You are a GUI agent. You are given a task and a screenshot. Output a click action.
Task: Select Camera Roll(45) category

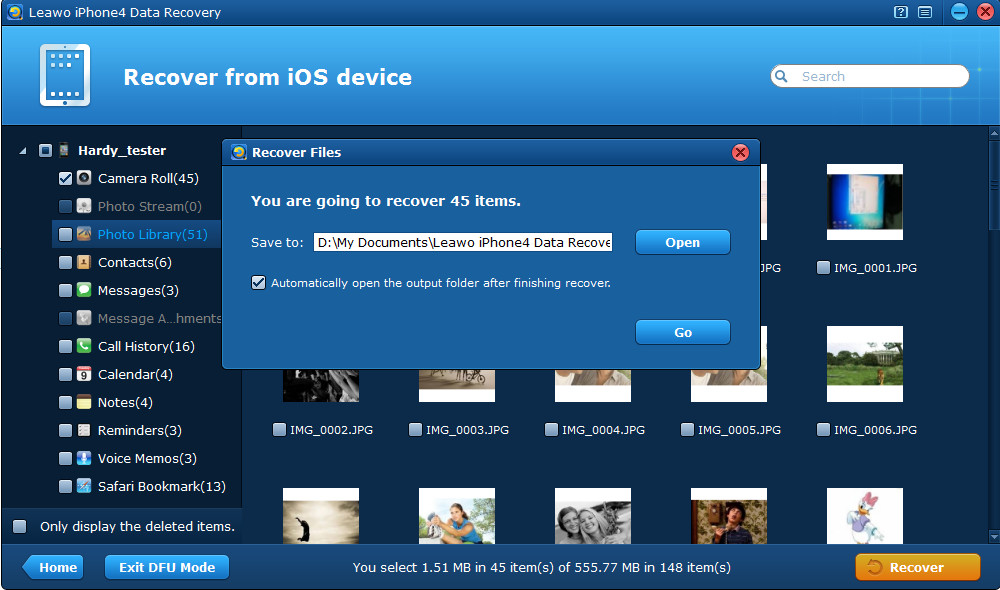coord(148,178)
